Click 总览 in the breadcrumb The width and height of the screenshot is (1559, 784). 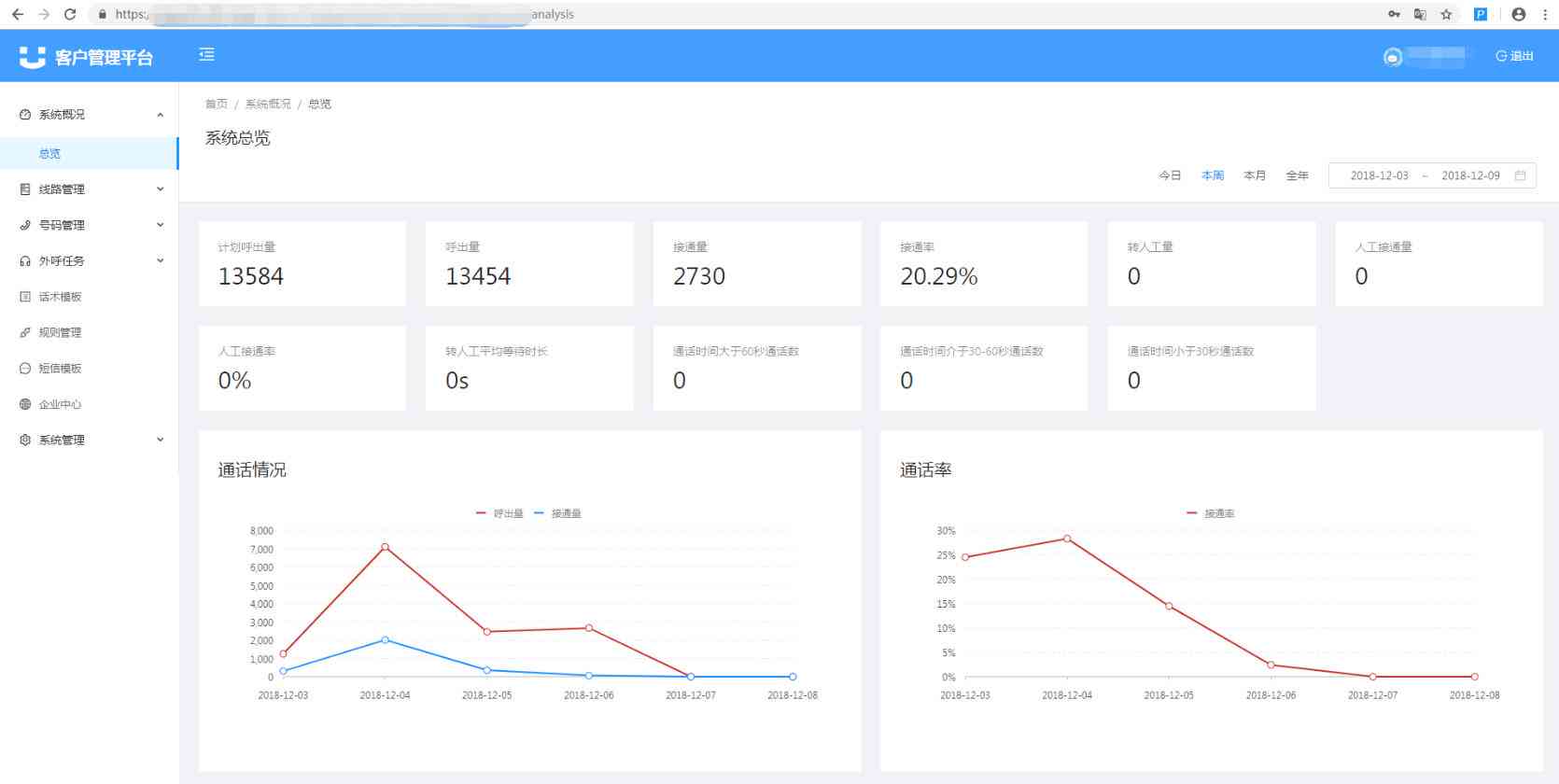[320, 104]
